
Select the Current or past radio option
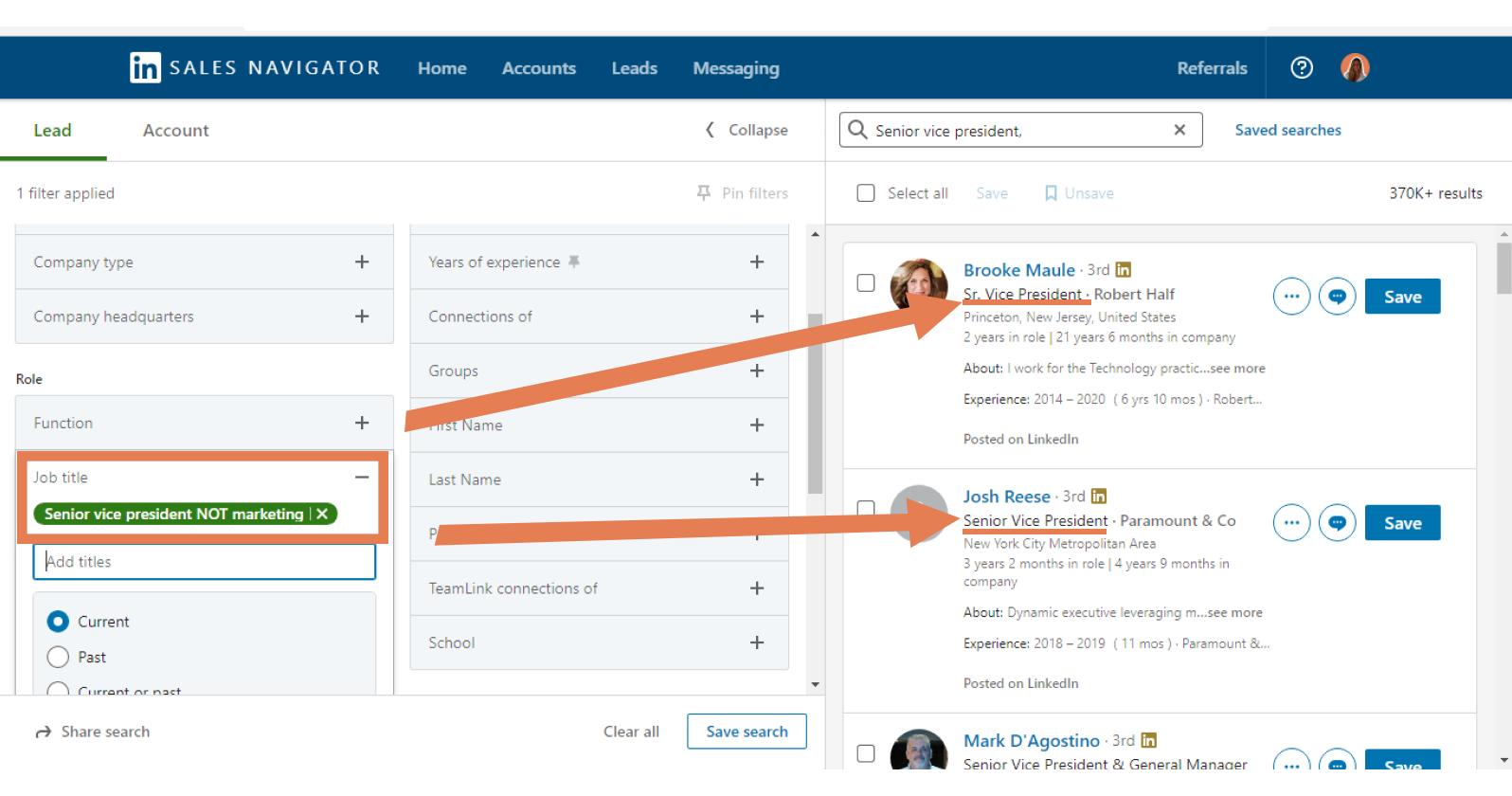[x=58, y=689]
